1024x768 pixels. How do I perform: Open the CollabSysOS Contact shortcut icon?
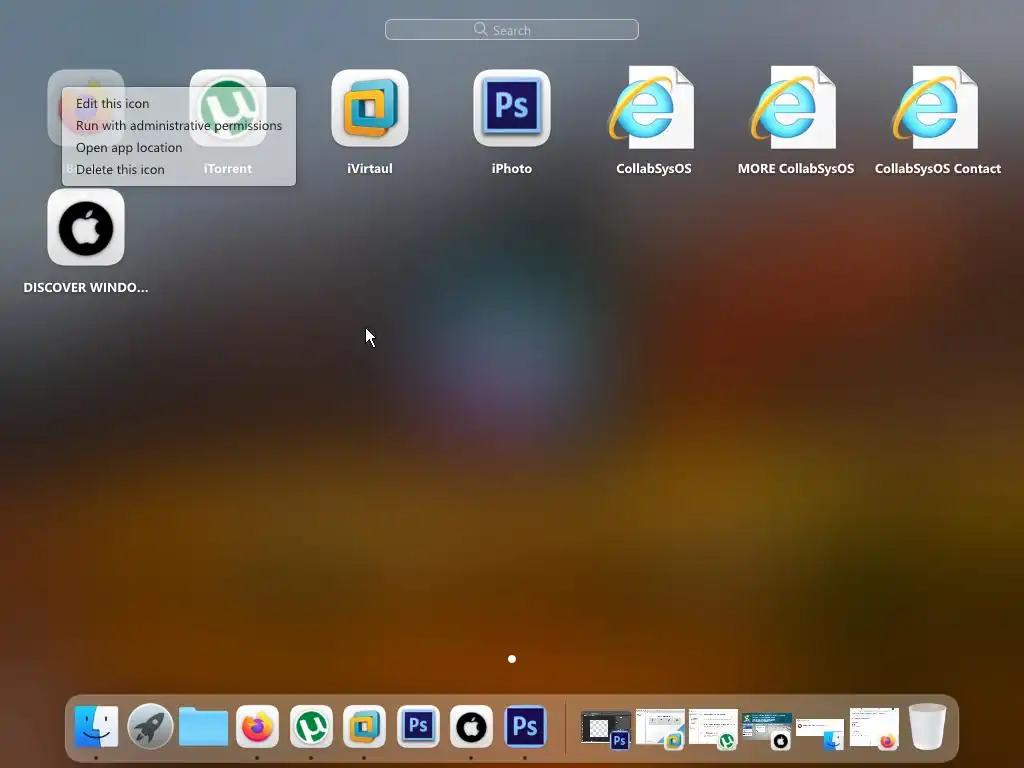coord(937,107)
